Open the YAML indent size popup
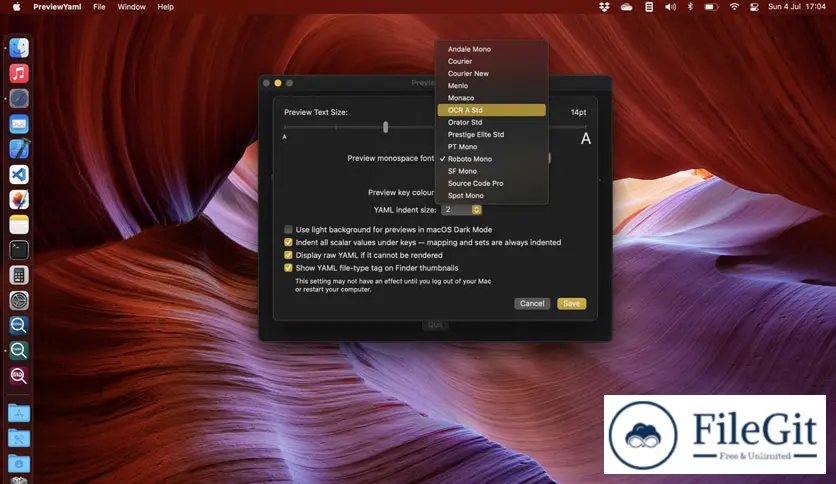836x484 pixels. [x=462, y=210]
